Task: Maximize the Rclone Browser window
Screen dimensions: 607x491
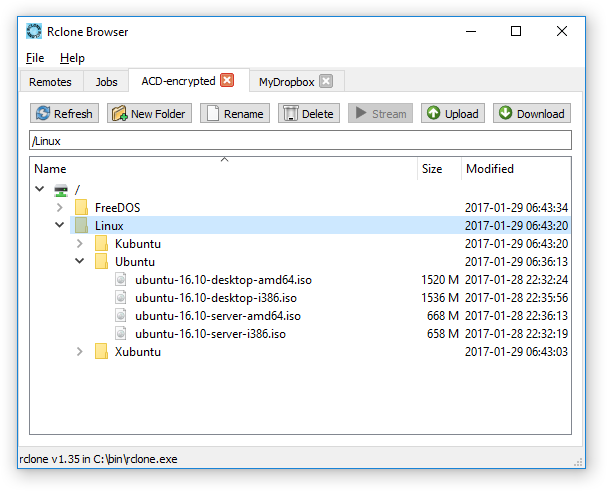Action: [516, 31]
